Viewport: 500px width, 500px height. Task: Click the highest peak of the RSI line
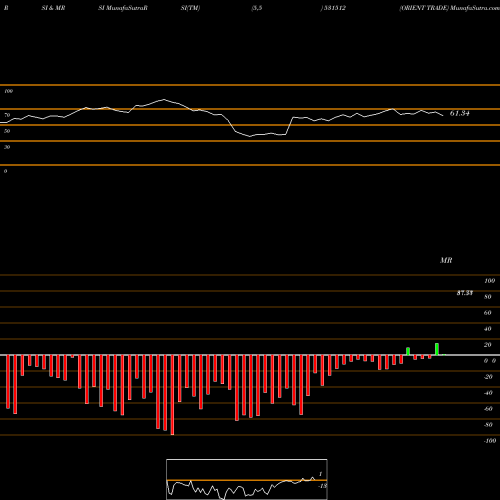pyautogui.click(x=163, y=99)
